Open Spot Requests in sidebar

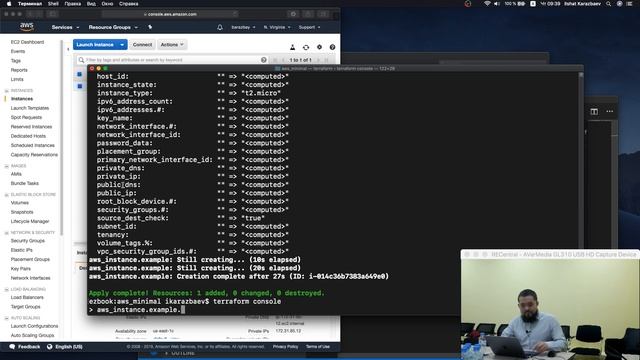tap(26, 118)
